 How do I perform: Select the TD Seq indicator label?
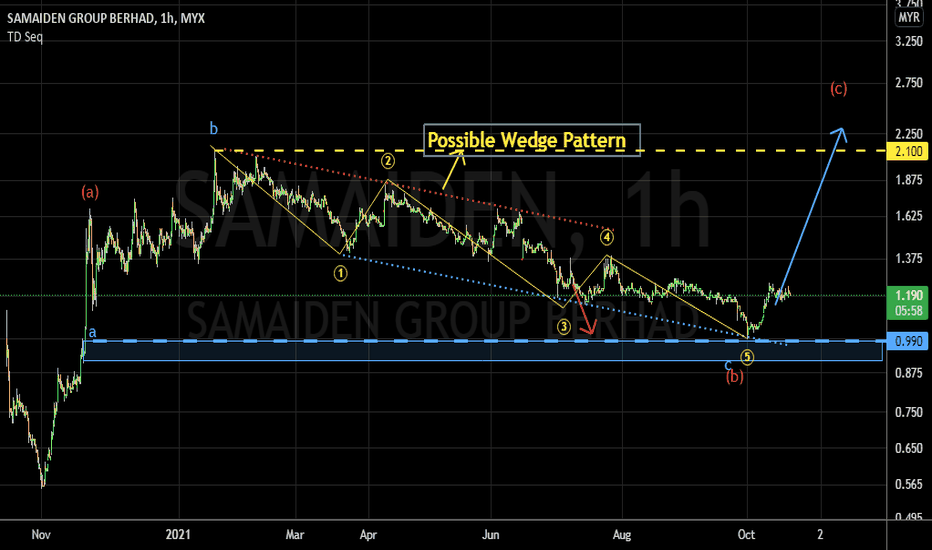(25, 37)
